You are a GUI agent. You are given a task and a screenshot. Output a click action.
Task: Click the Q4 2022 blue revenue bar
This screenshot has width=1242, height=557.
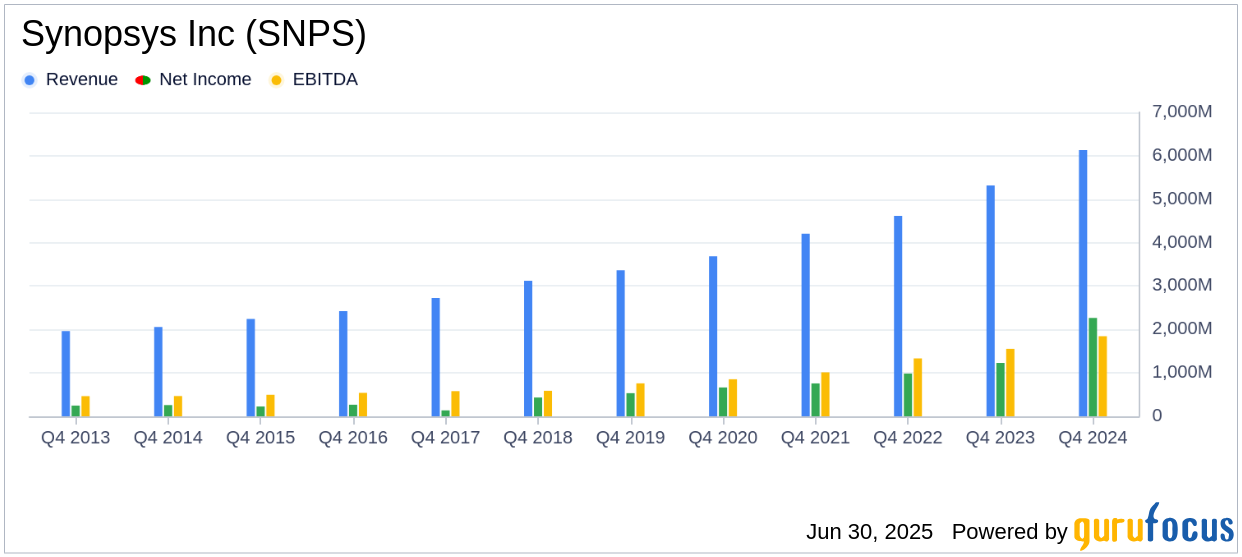tap(898, 316)
